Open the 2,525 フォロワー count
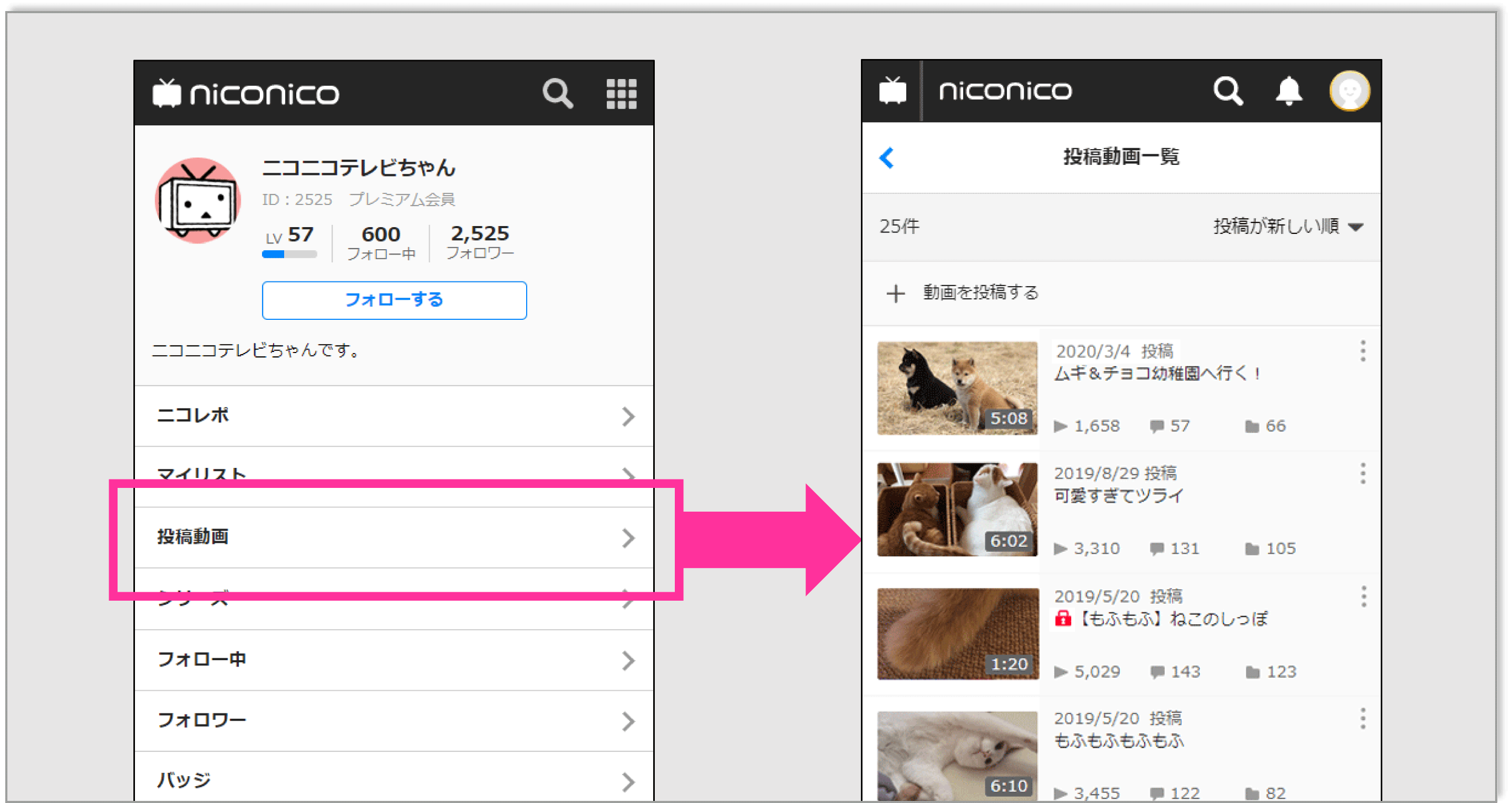 pyautogui.click(x=480, y=242)
